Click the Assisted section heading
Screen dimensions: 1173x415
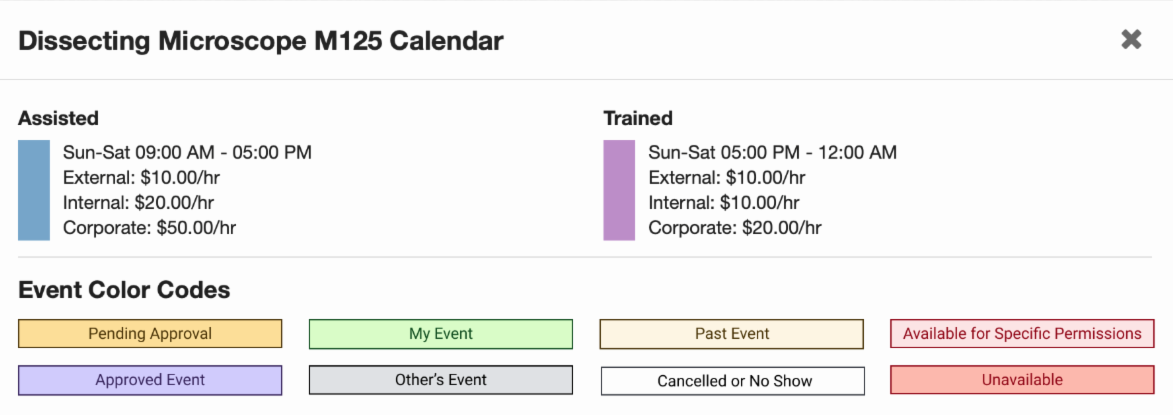[x=58, y=118]
